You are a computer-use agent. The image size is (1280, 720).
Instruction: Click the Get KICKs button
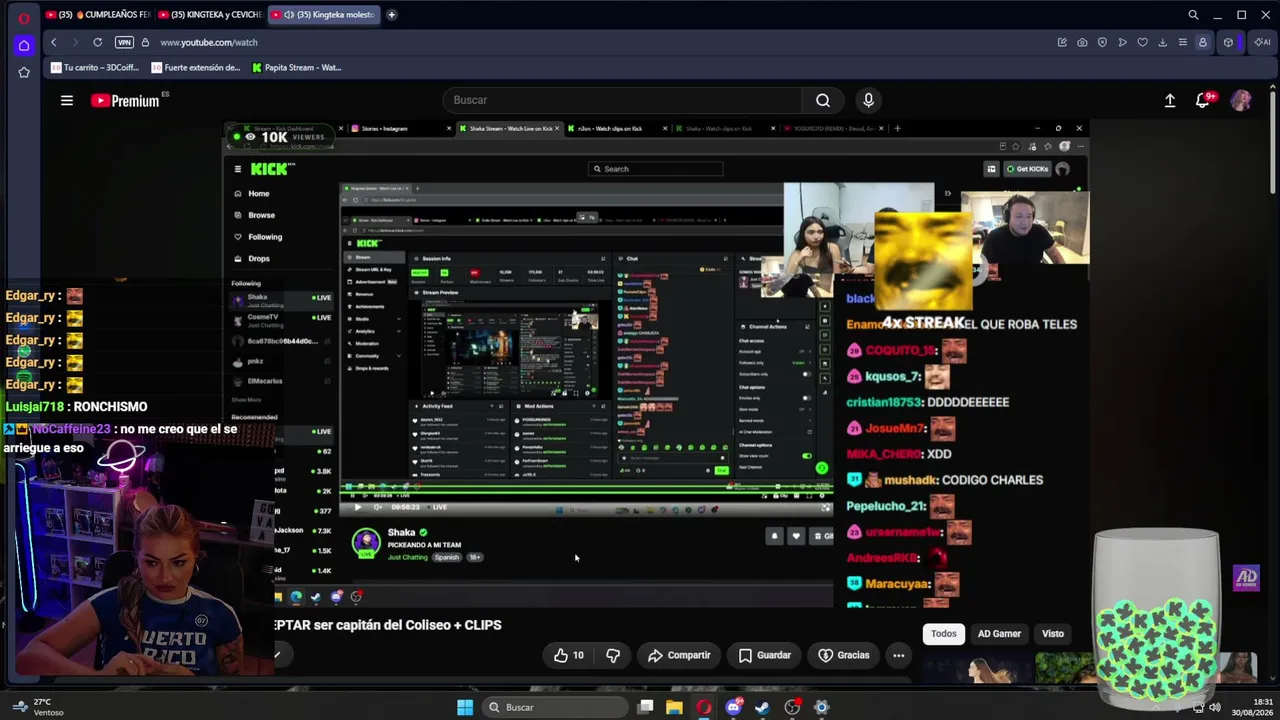pyautogui.click(x=1027, y=169)
